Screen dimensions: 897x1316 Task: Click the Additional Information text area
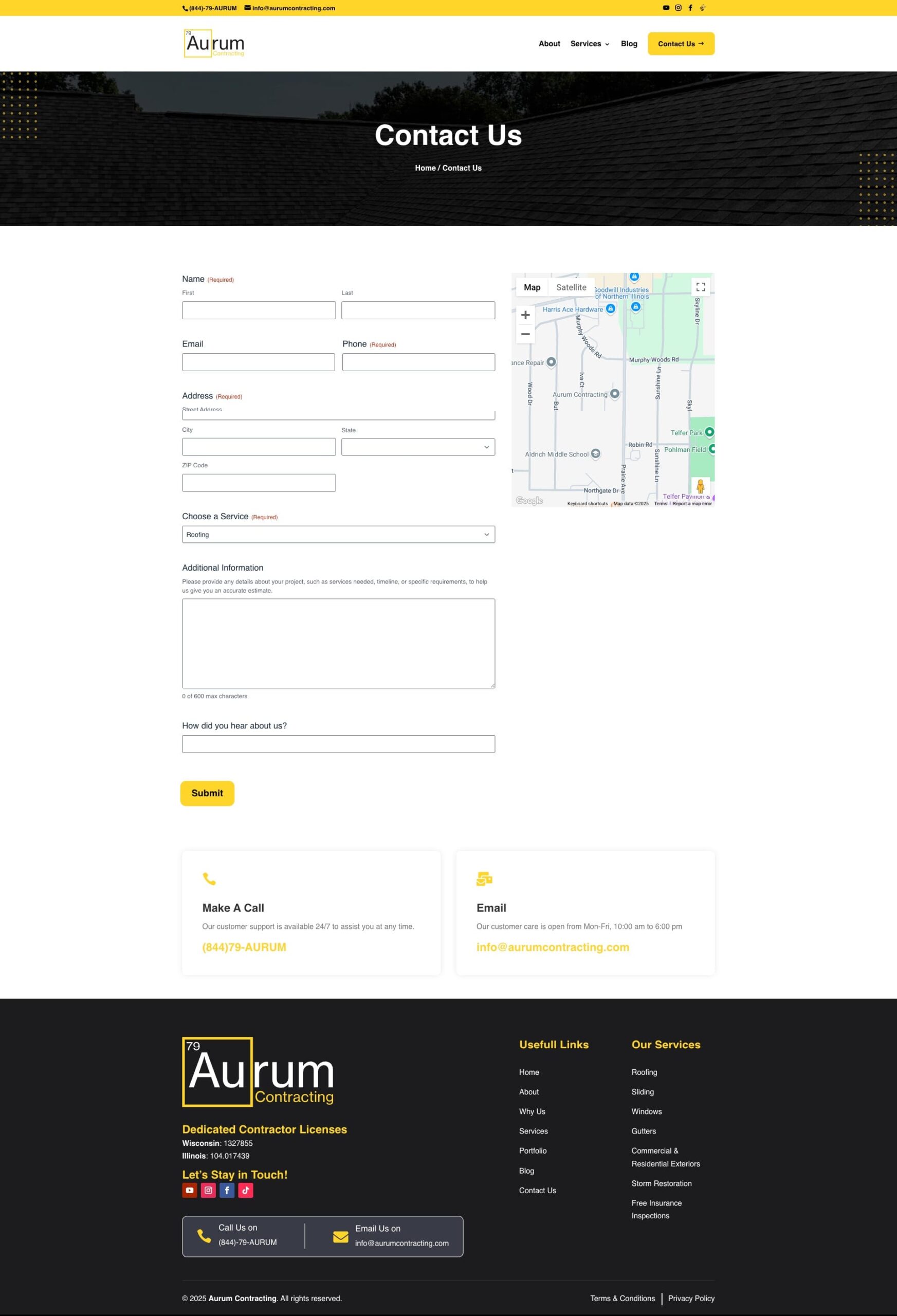click(339, 644)
